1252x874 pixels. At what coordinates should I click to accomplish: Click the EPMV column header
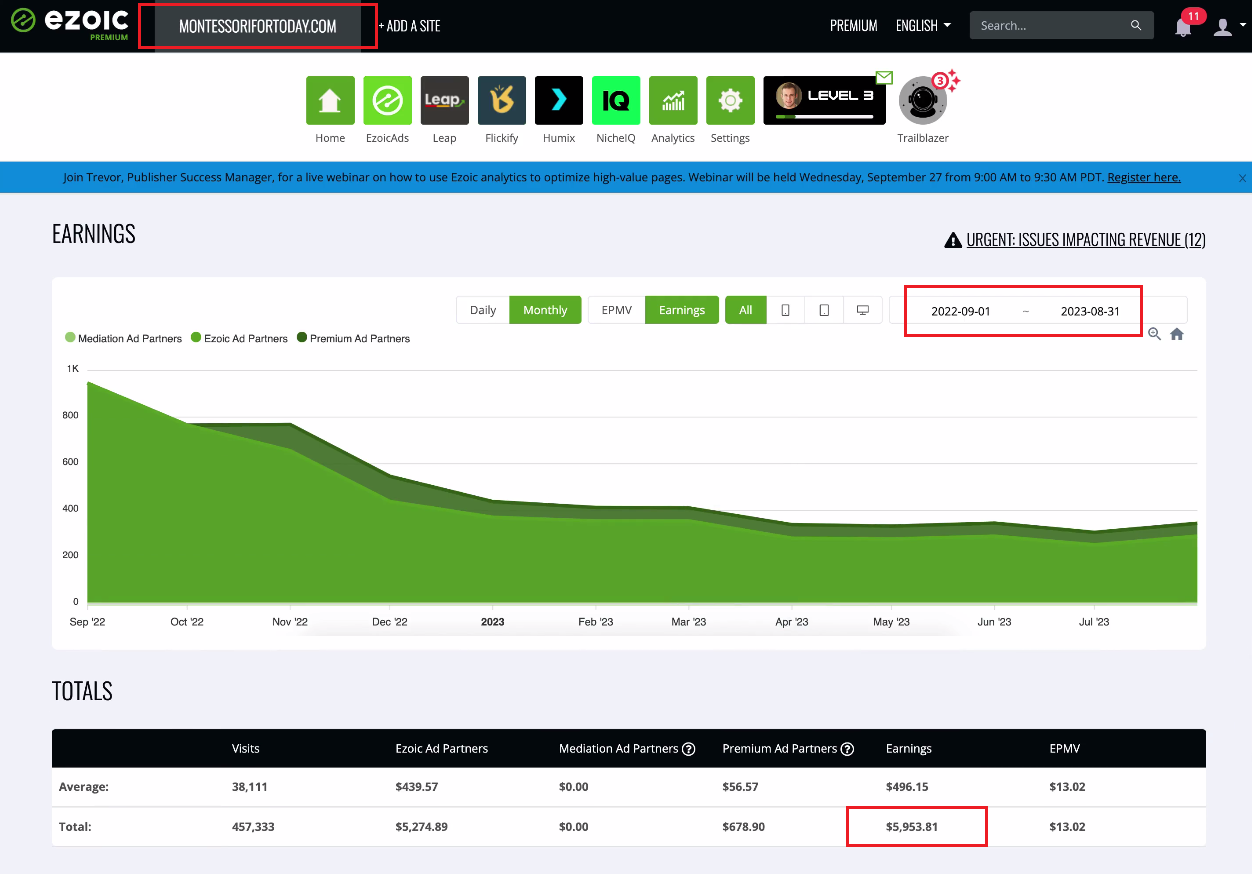pos(1065,749)
